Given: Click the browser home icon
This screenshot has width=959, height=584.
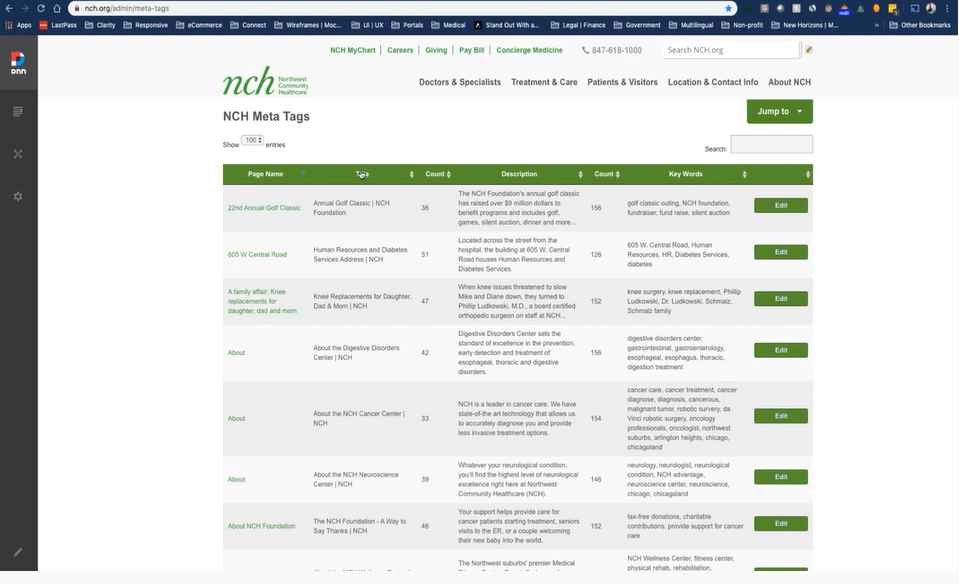Looking at the screenshot, I should pos(57,8).
